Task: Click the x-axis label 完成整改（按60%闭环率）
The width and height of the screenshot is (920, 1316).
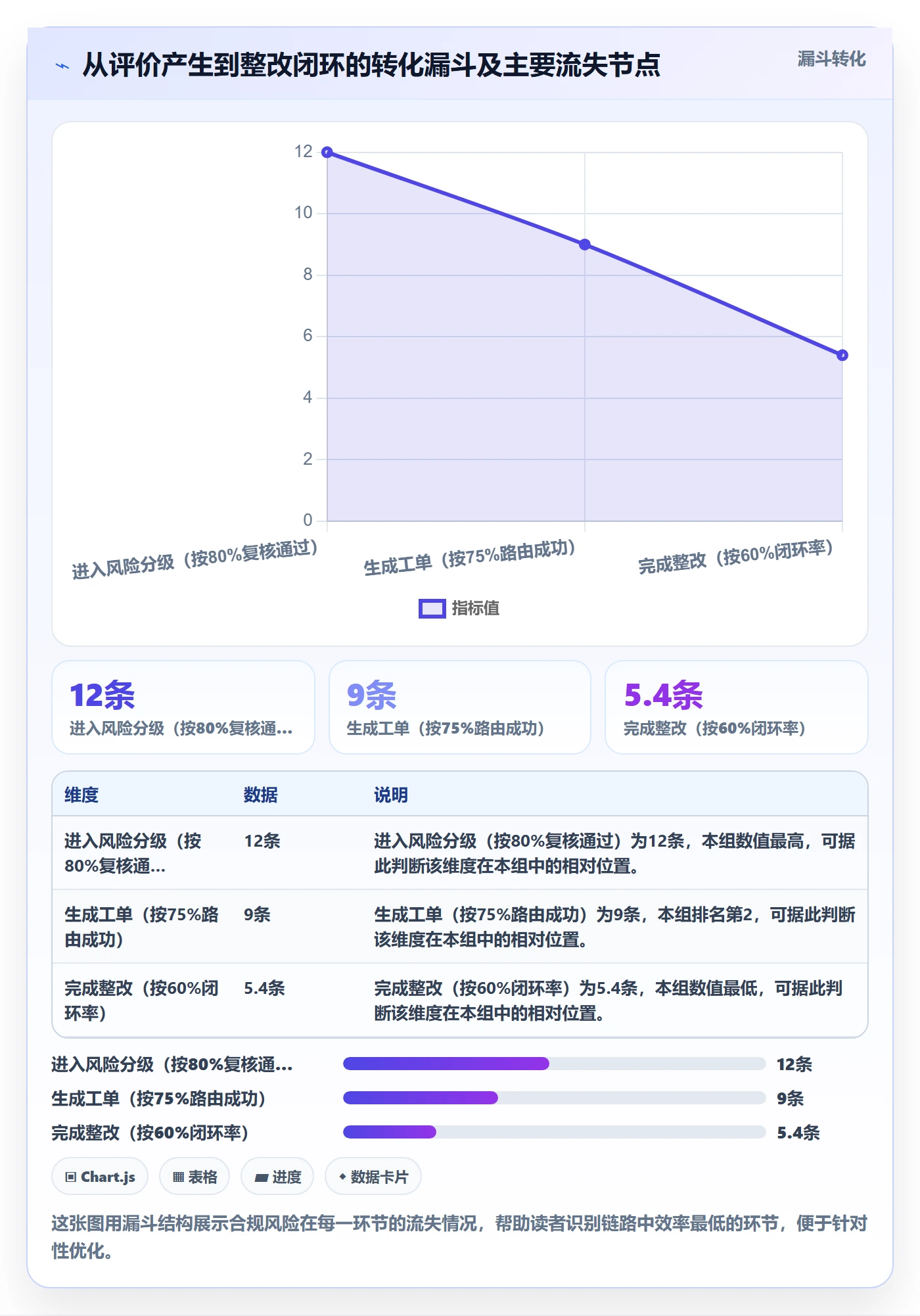Action: pos(736,556)
